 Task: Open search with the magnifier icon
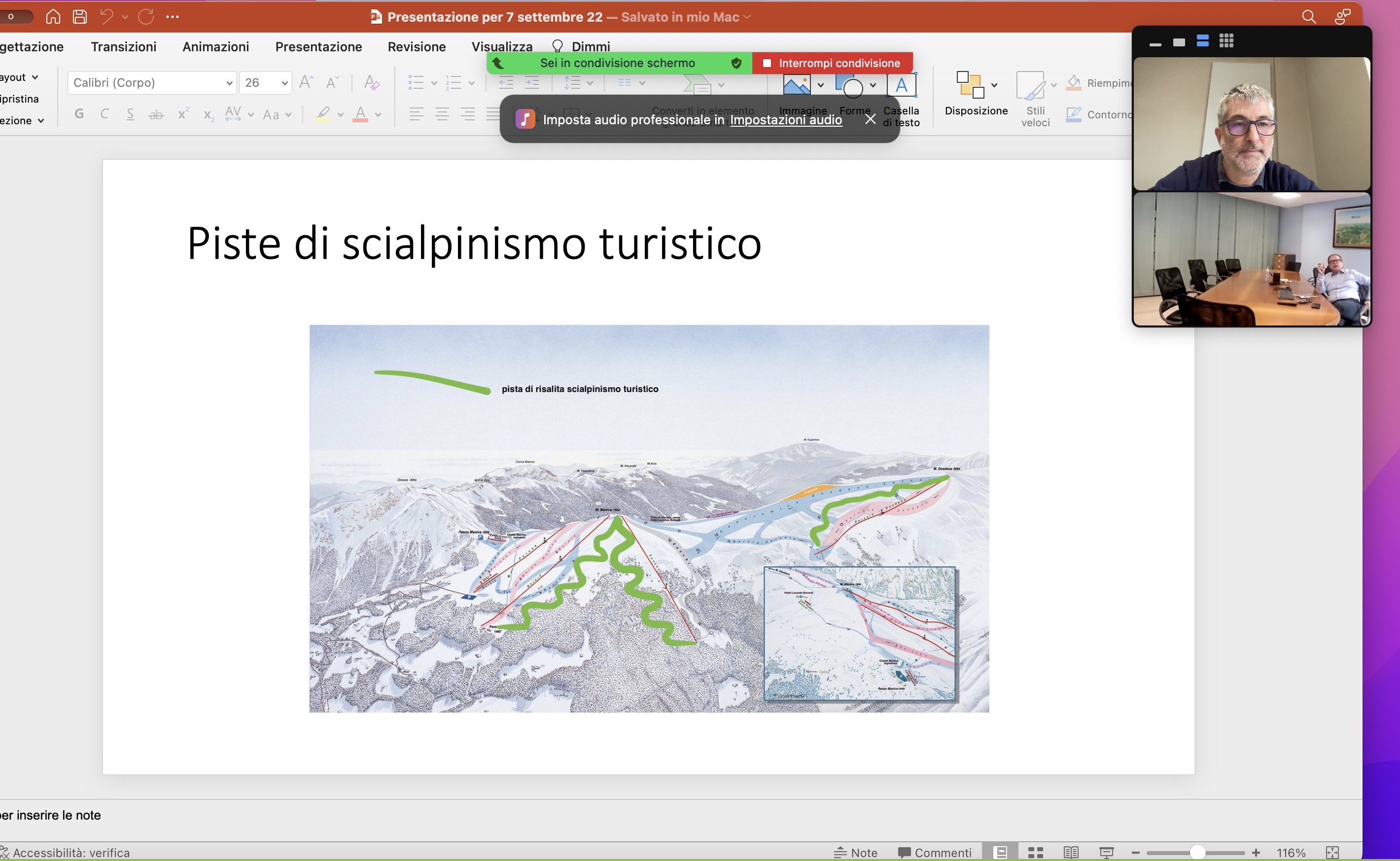[1308, 16]
